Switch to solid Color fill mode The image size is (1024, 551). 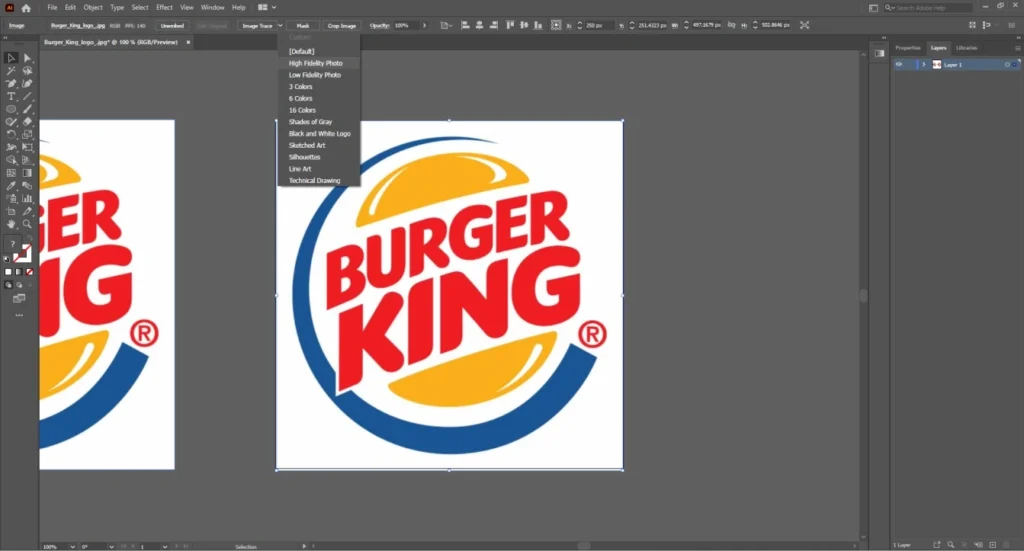(x=8, y=272)
